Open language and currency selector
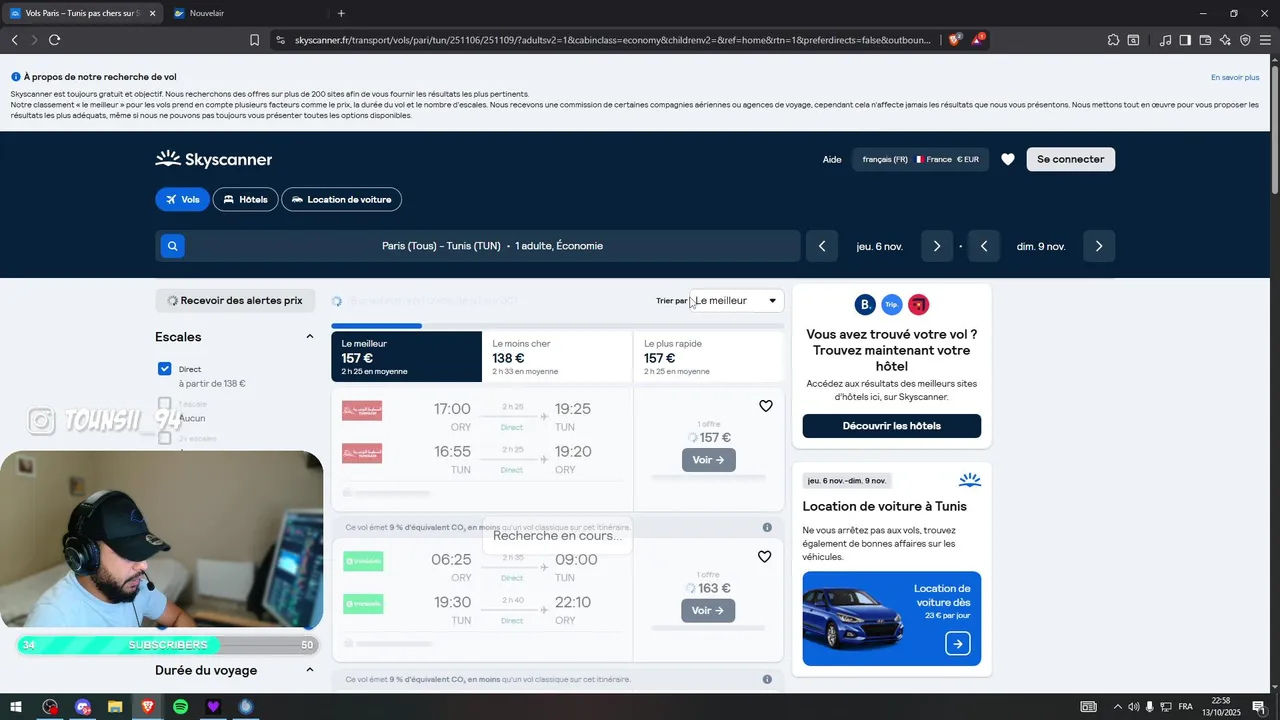 pos(920,159)
